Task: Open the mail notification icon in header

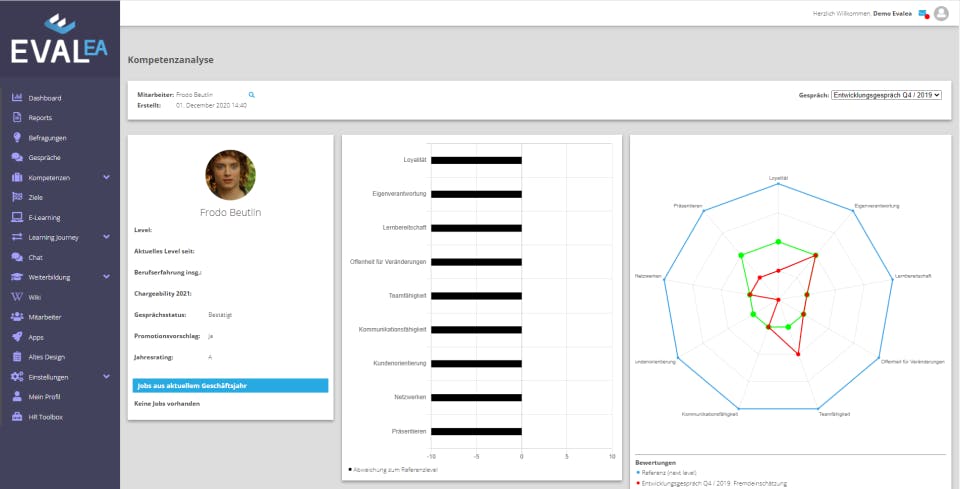Action: coord(924,14)
